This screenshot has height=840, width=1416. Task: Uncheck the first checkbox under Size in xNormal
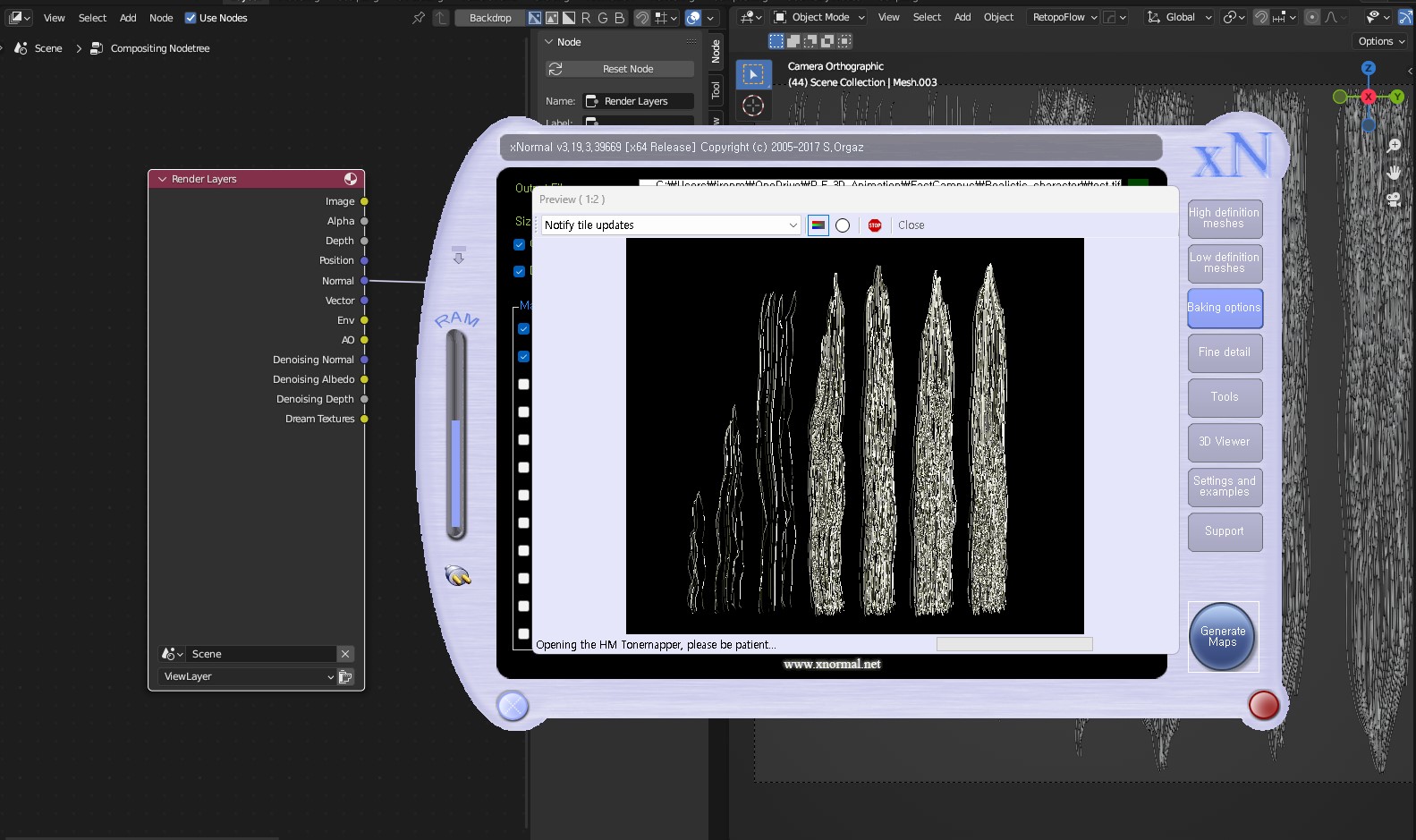coord(520,244)
